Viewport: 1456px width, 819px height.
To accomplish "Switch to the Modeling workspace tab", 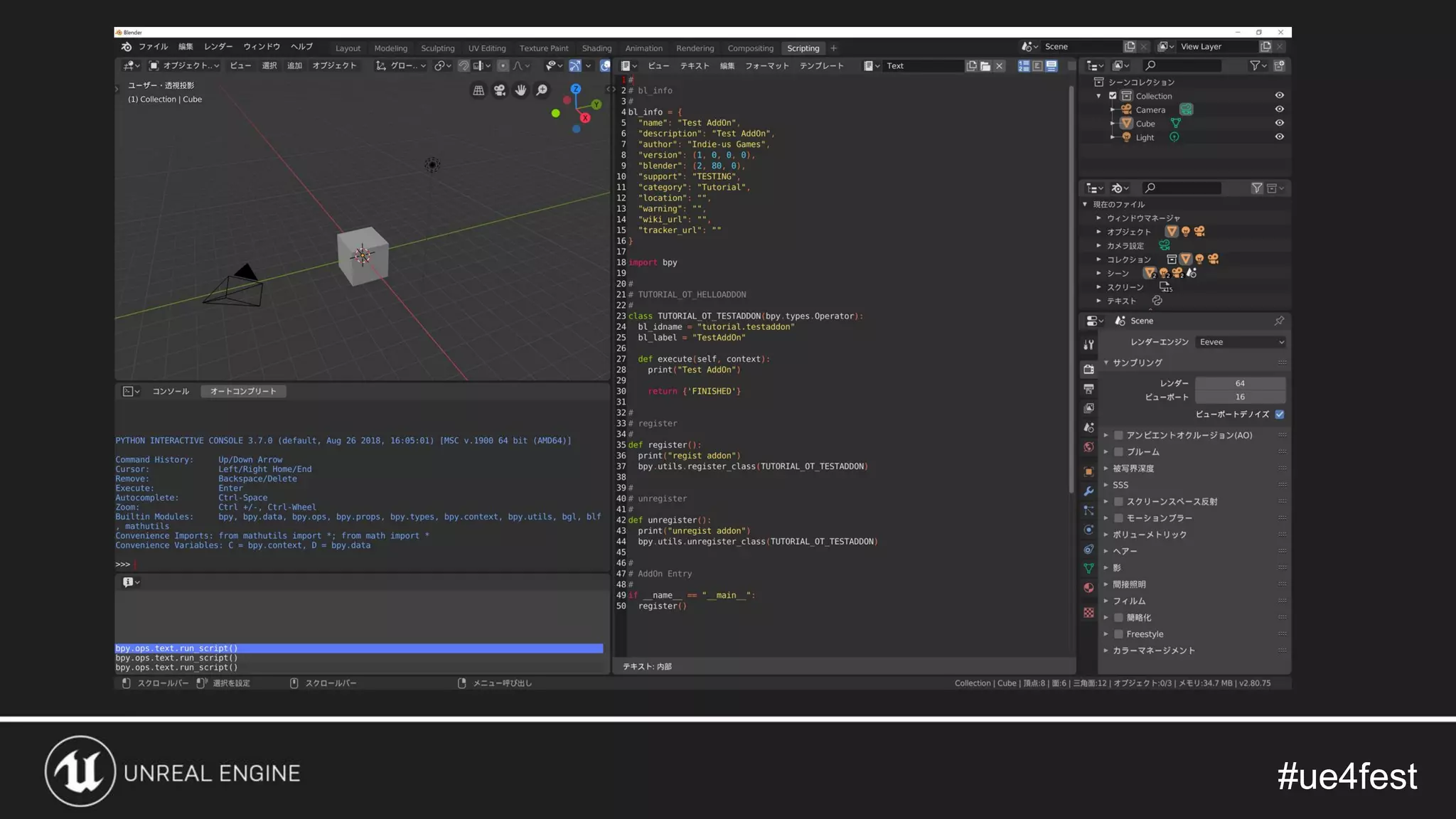I will click(391, 48).
